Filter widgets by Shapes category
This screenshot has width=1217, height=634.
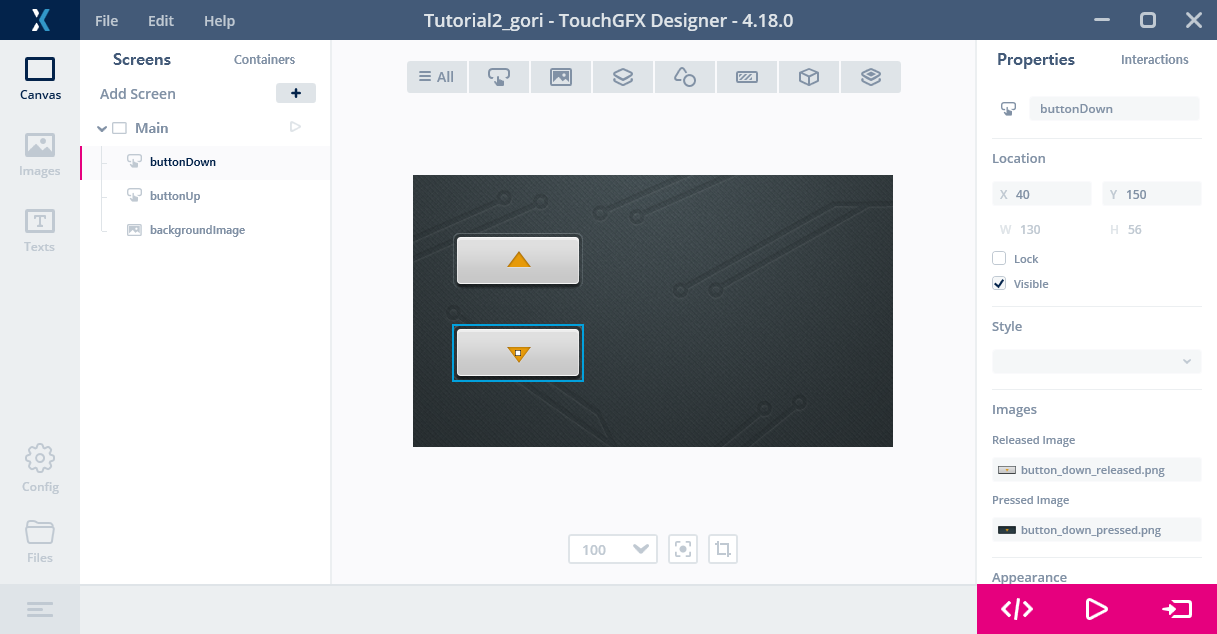click(685, 77)
